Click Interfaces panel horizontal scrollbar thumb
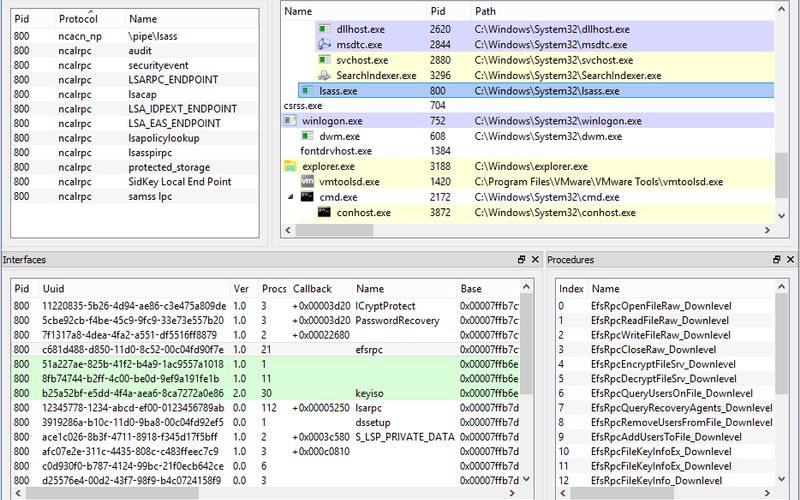This screenshot has width=800, height=500. coord(112,493)
